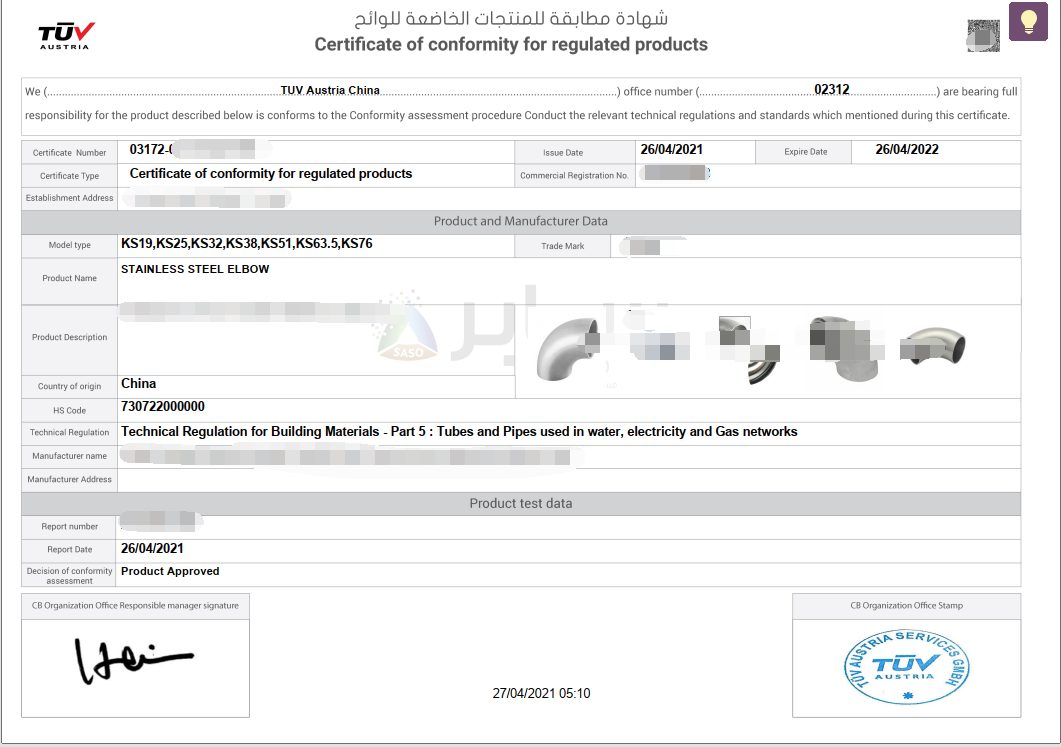
Task: Click the rightmost elbow product photo
Action: pos(932,346)
